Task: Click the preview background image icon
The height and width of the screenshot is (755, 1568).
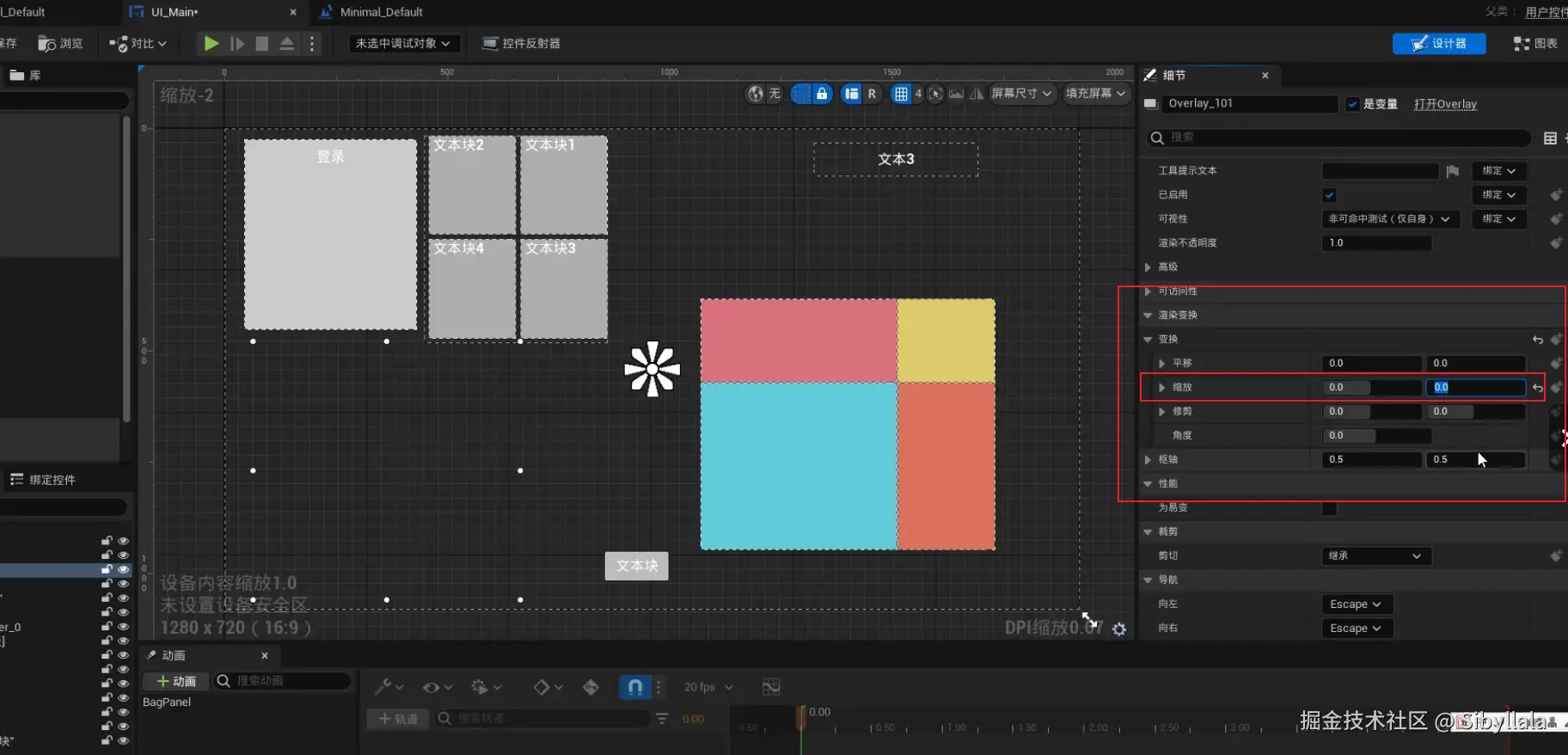Action: click(956, 94)
